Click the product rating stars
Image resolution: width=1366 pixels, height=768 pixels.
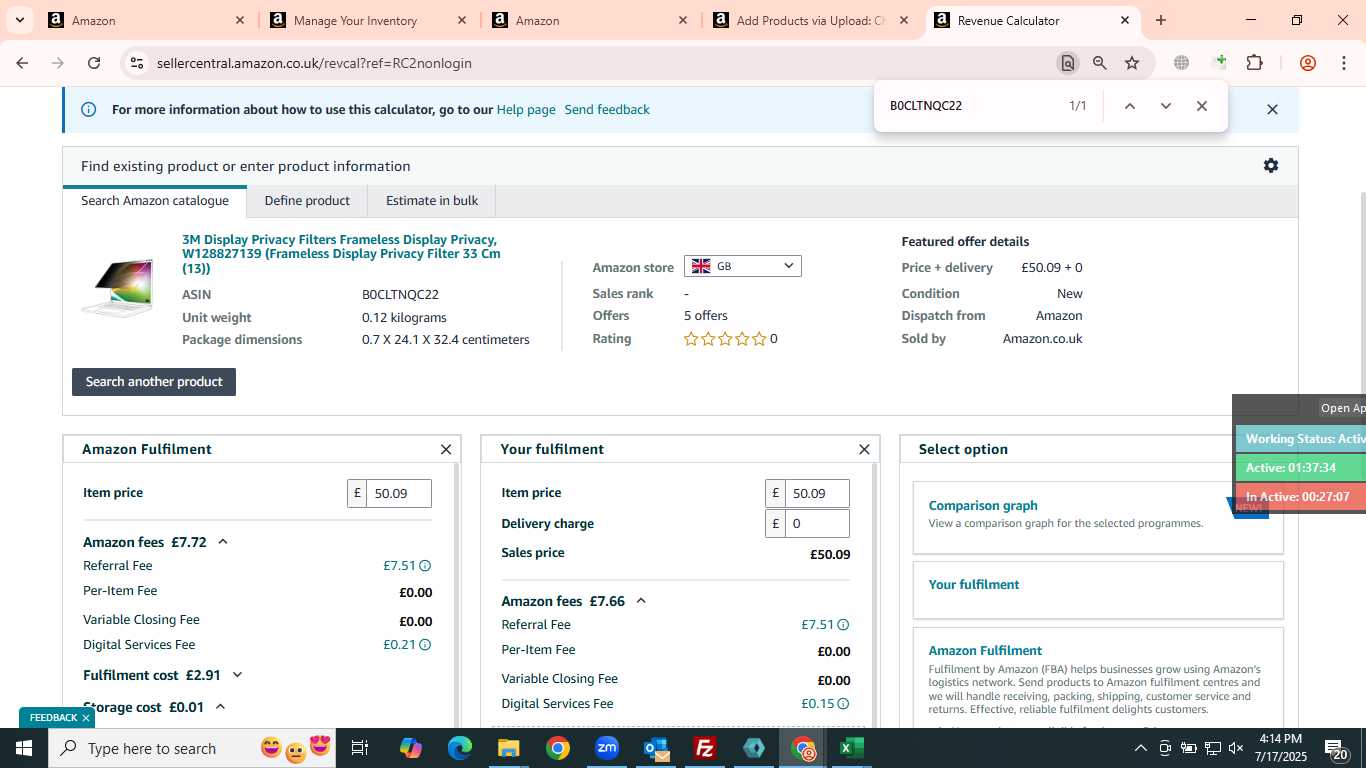tap(725, 339)
